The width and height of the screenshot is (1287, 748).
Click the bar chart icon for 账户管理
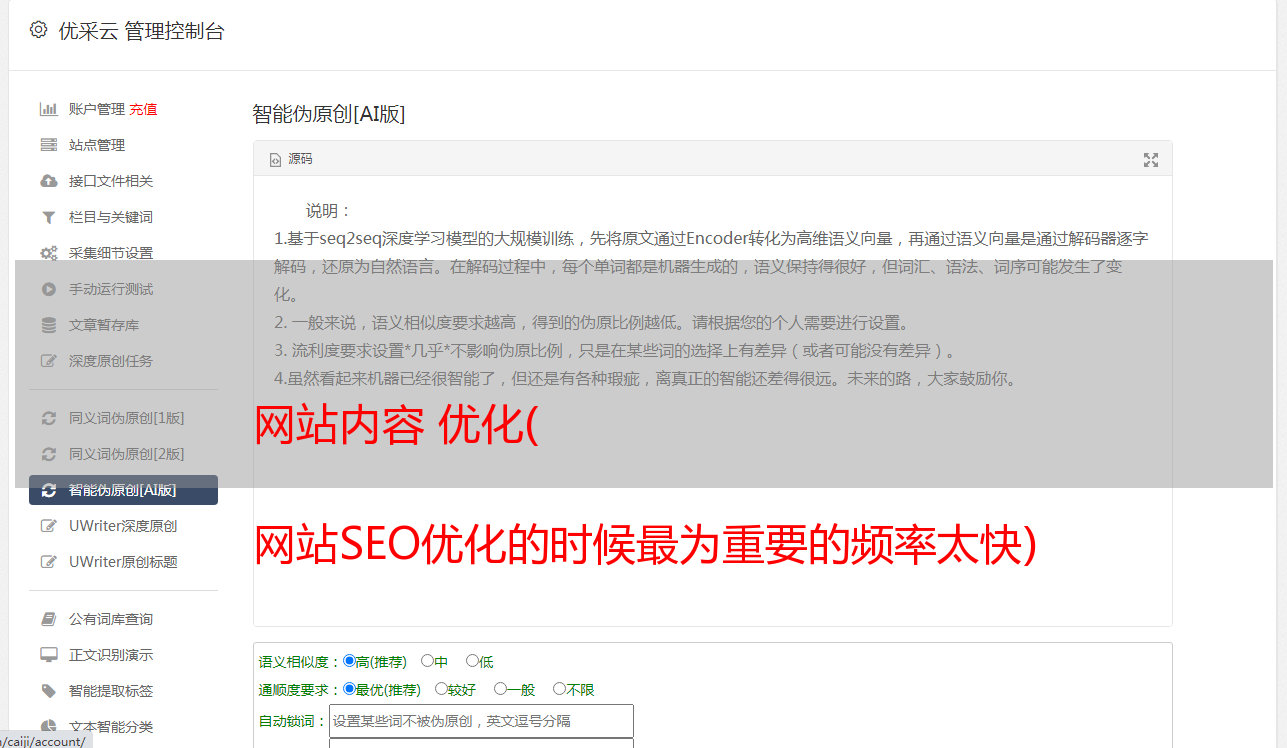pos(48,109)
